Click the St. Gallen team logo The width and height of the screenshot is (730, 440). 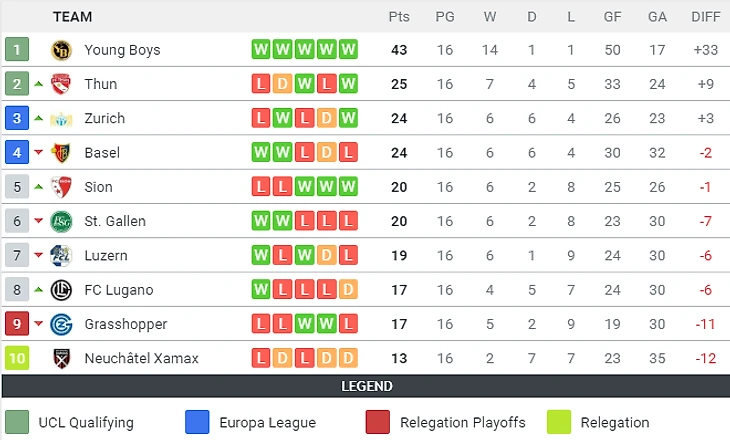61,221
